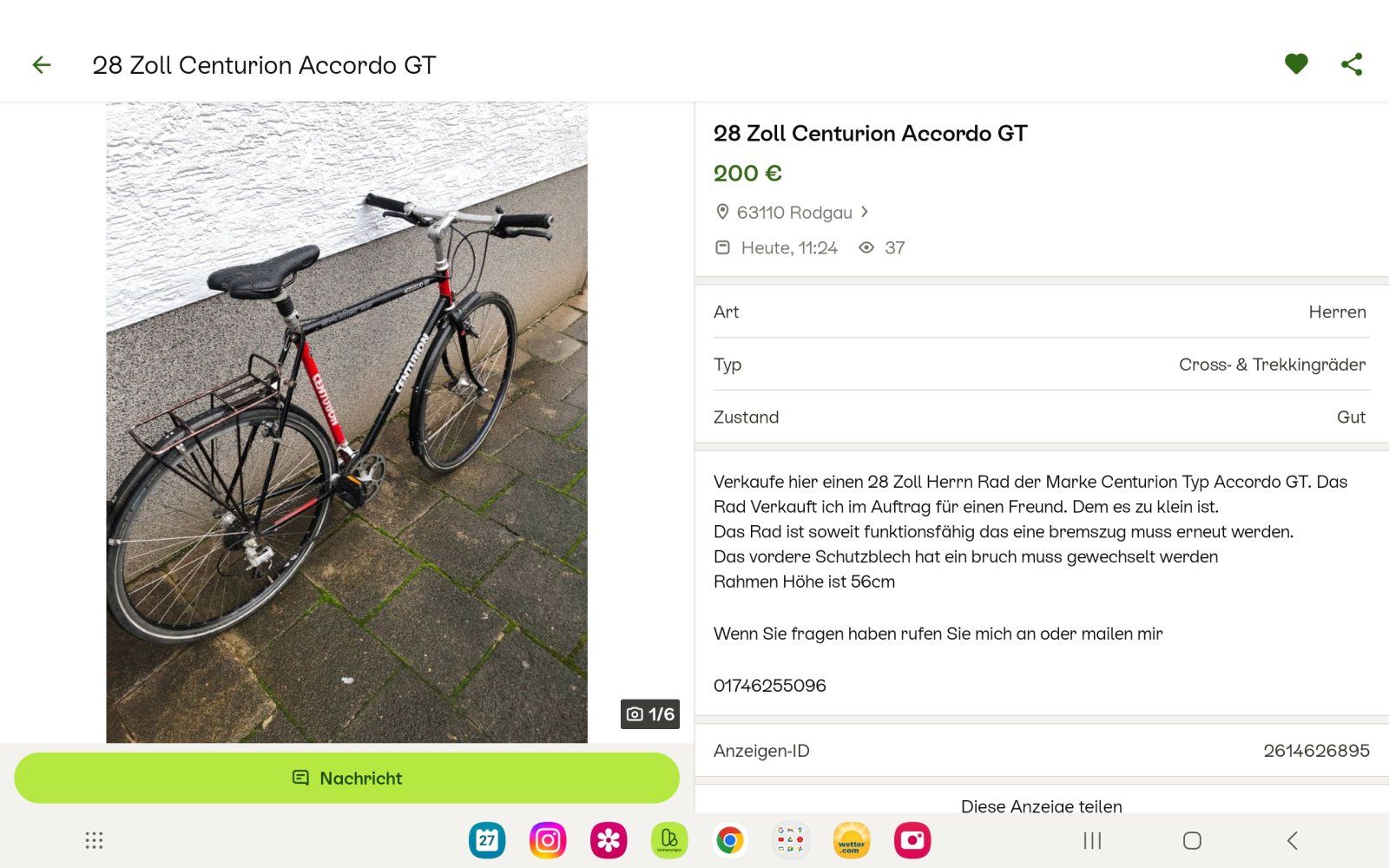This screenshot has height=868, width=1389.
Task: Launch Chrome from the taskbar
Action: tap(730, 840)
